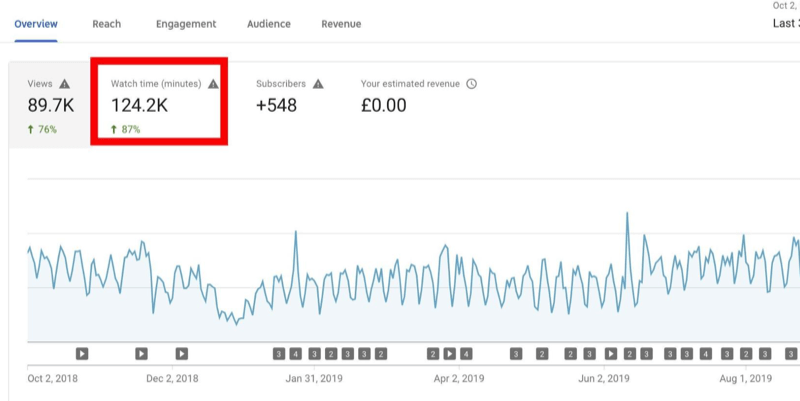800x401 pixels.
Task: Click the warning triangle next to Watch time
Action: [x=213, y=85]
